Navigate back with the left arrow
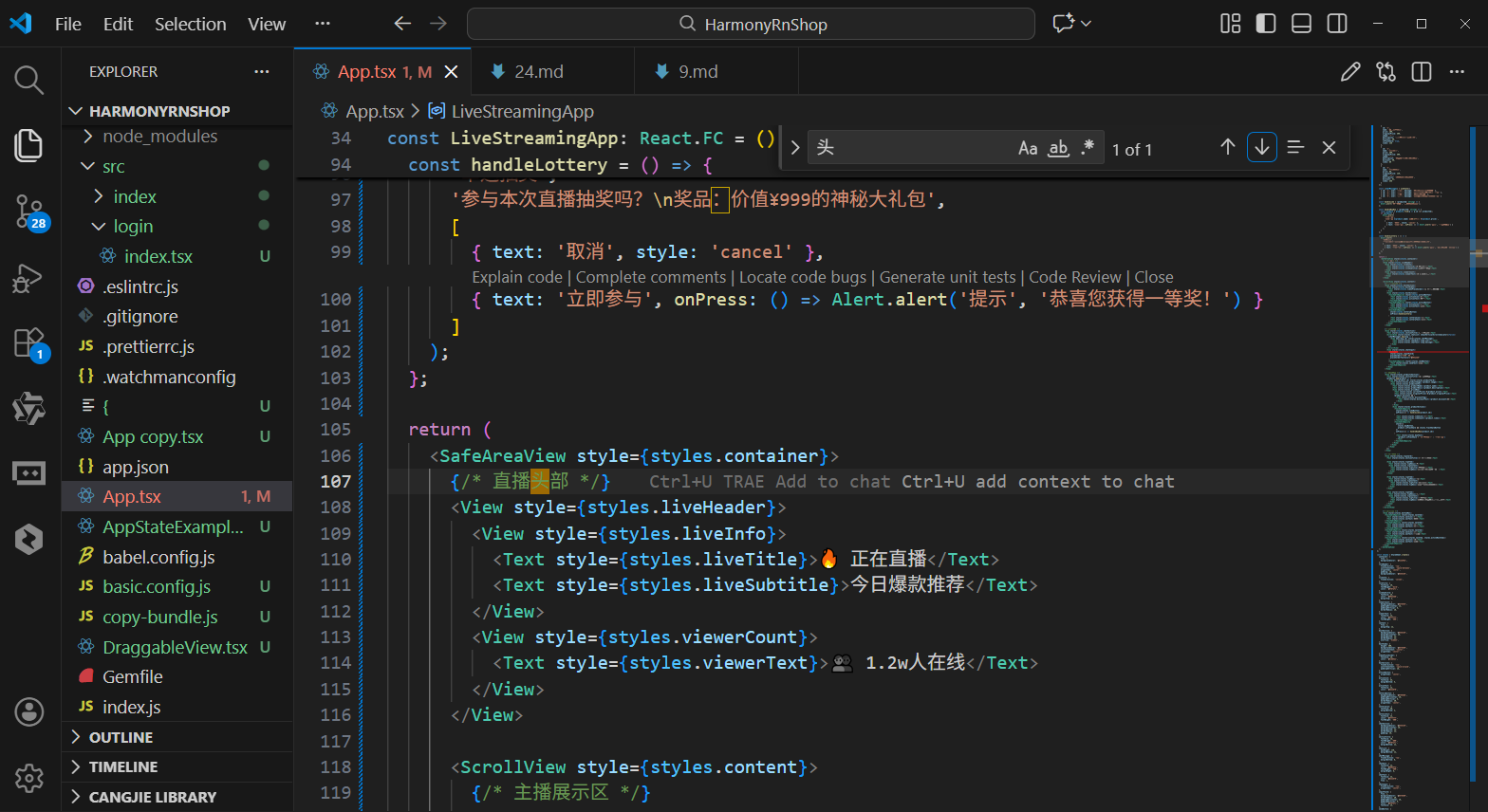The image size is (1488, 812). 402,24
